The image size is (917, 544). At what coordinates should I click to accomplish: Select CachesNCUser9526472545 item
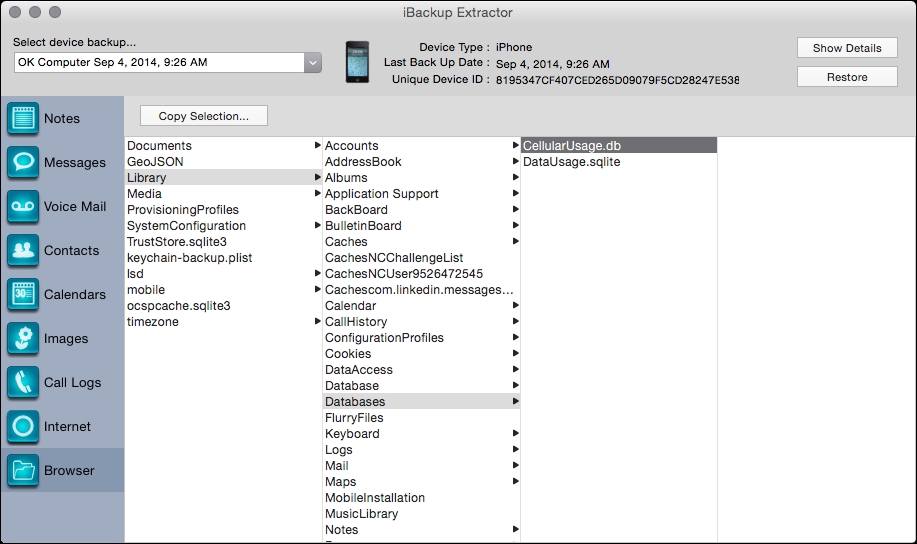pos(404,273)
